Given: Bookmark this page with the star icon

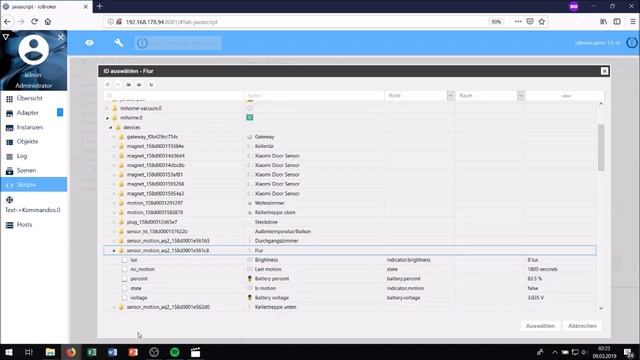Looking at the screenshot, I should click(x=542, y=22).
